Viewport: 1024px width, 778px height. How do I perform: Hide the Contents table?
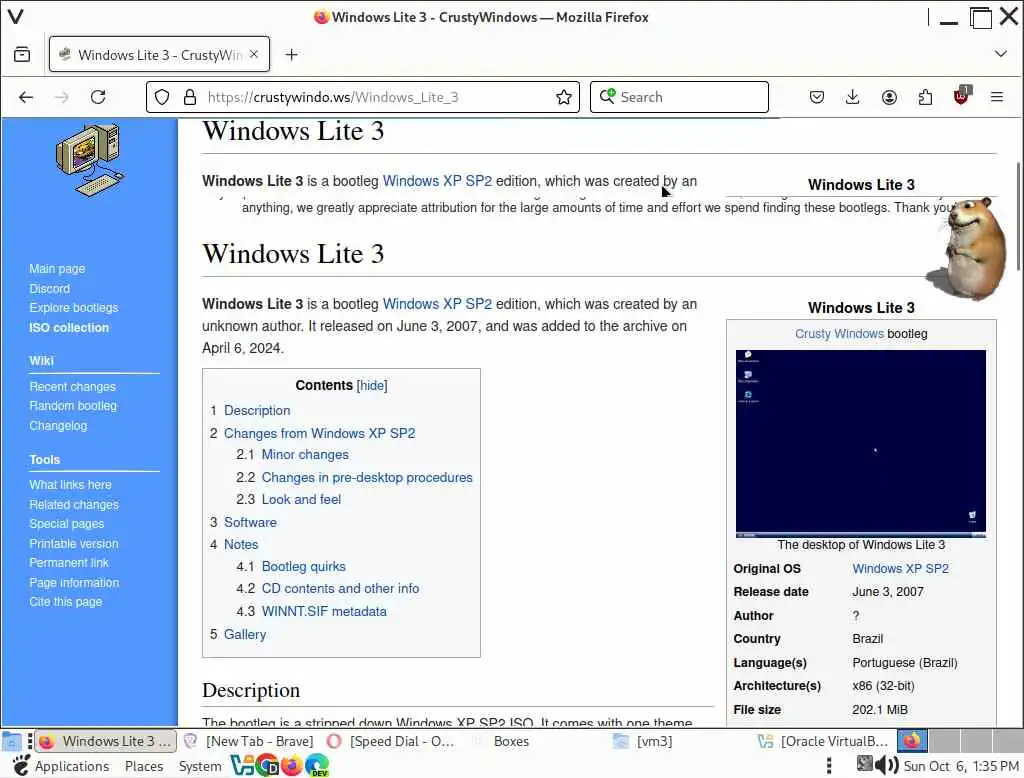(x=372, y=385)
